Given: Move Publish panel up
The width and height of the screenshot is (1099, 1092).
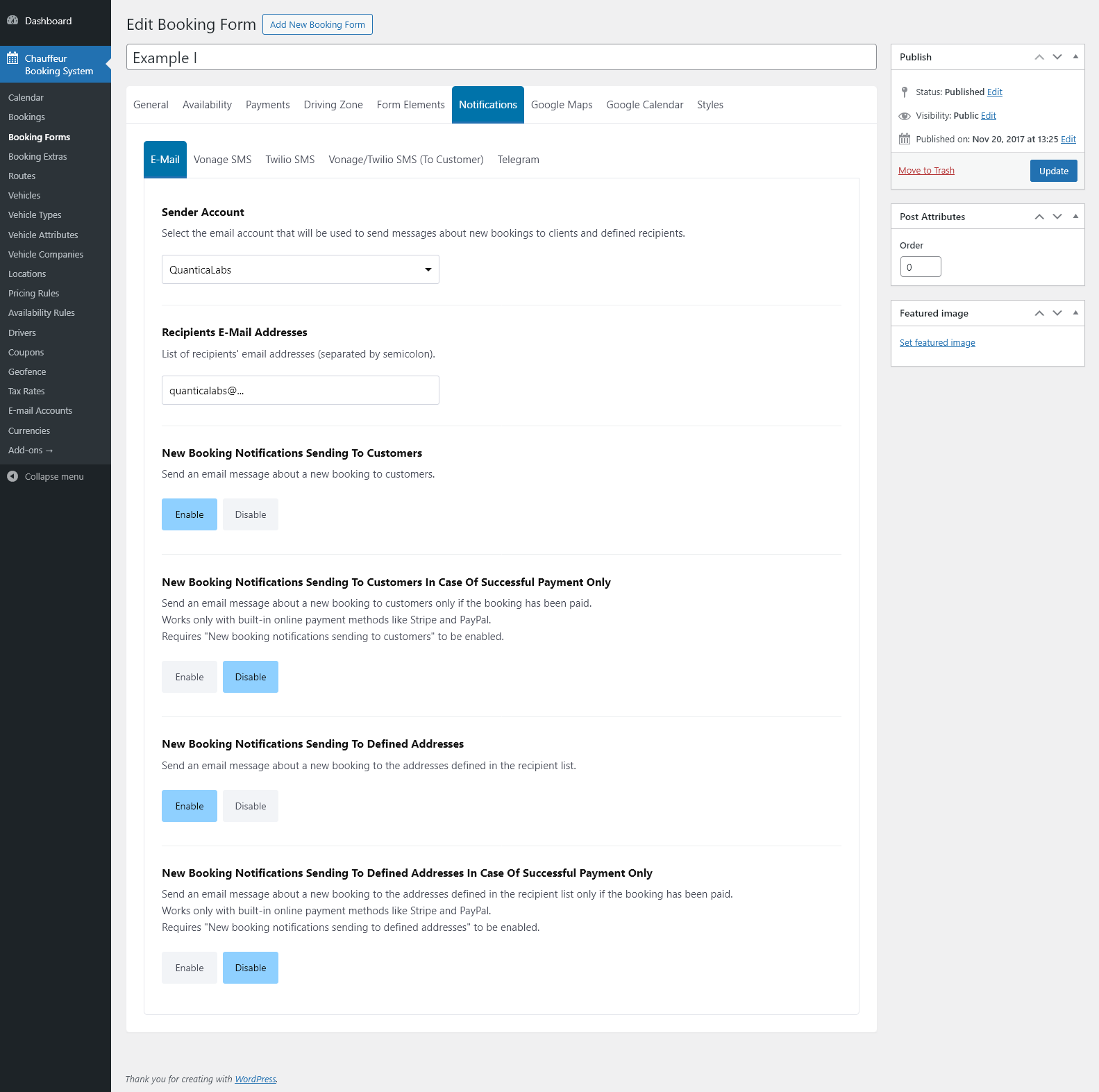Looking at the screenshot, I should (1039, 57).
